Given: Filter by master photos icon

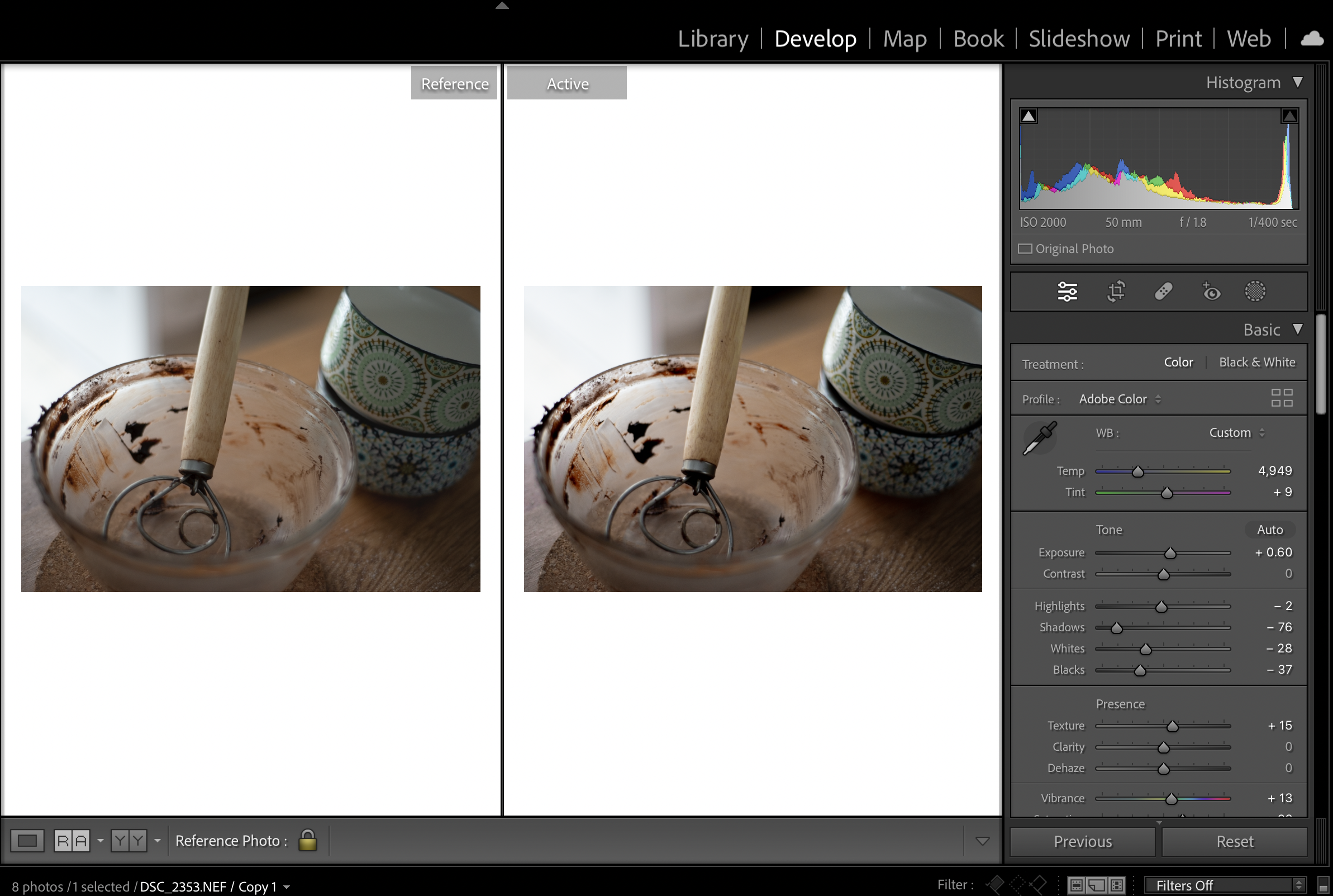Looking at the screenshot, I should (1077, 885).
